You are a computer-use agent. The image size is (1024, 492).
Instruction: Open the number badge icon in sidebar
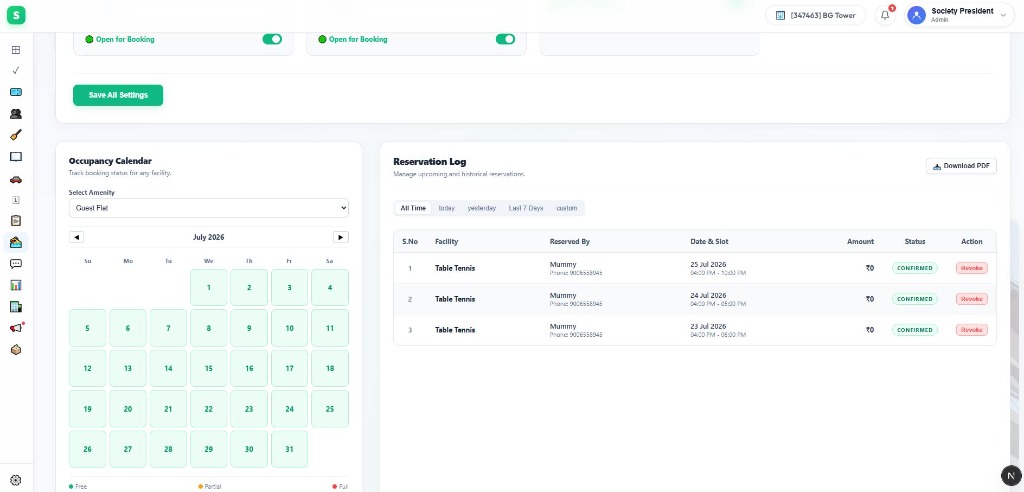pyautogui.click(x=16, y=200)
